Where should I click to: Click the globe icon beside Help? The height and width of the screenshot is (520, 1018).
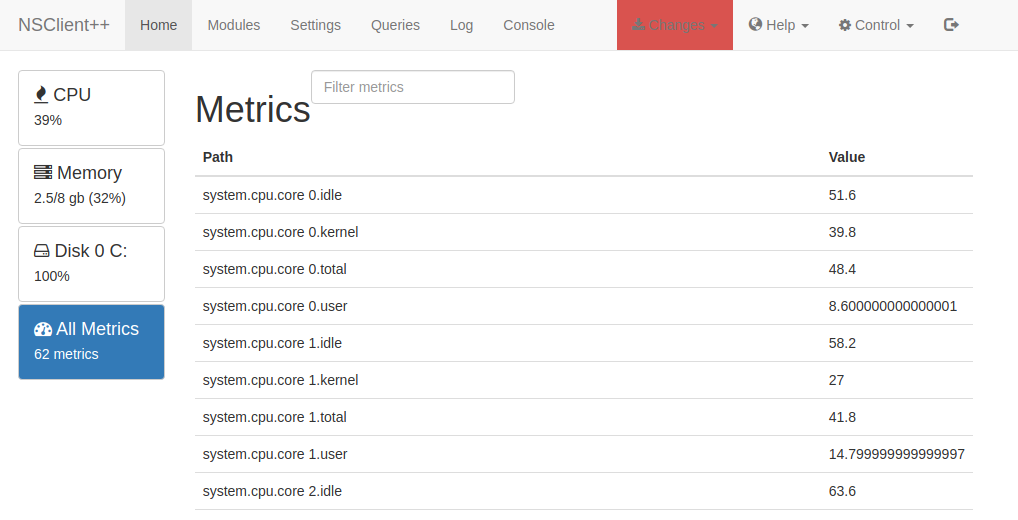755,25
